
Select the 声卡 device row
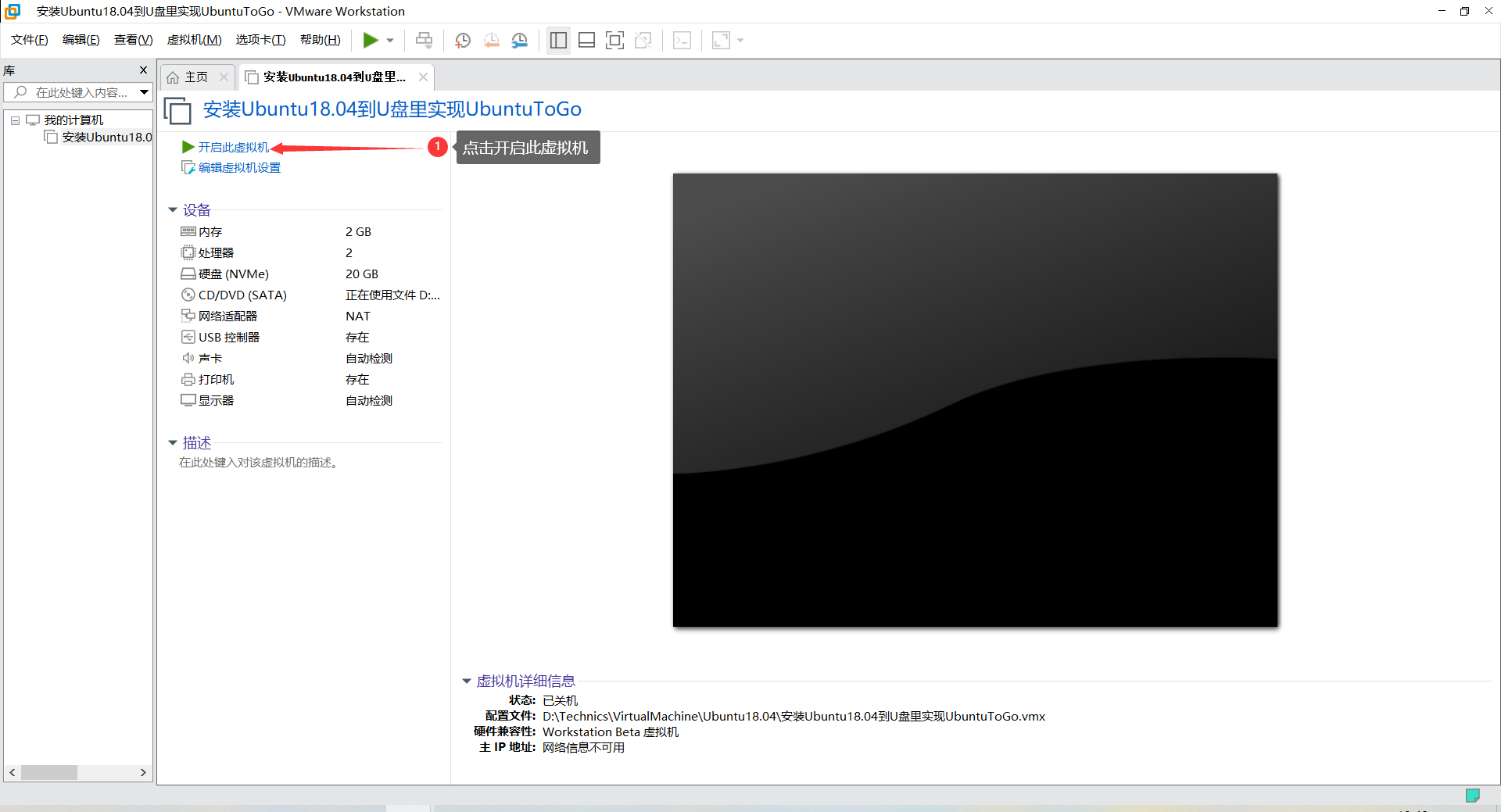310,358
